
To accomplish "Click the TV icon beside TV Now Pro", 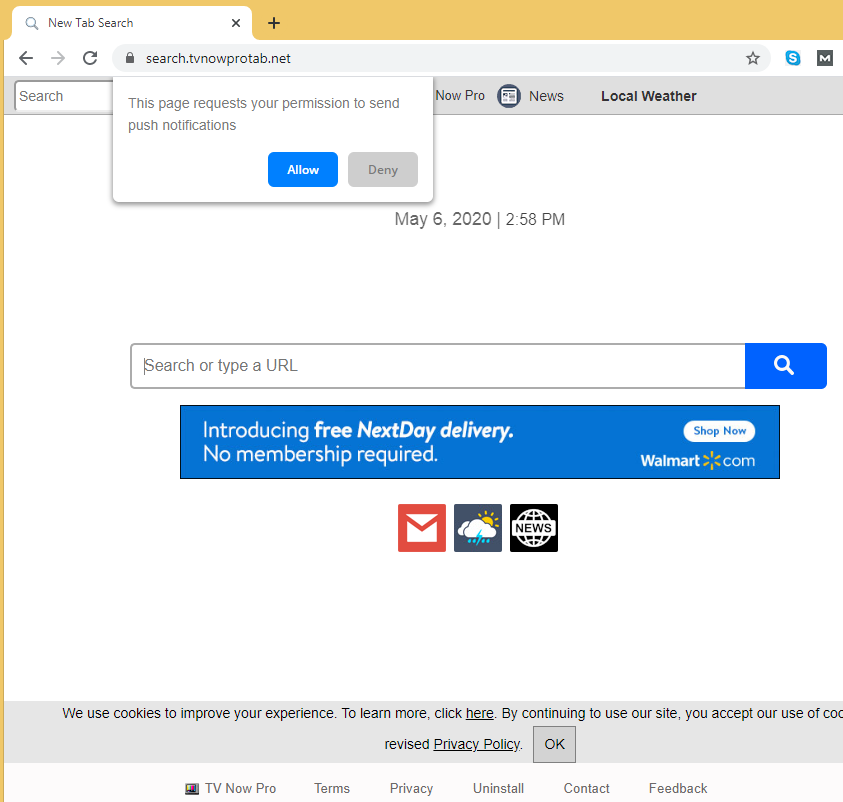I will (192, 789).
